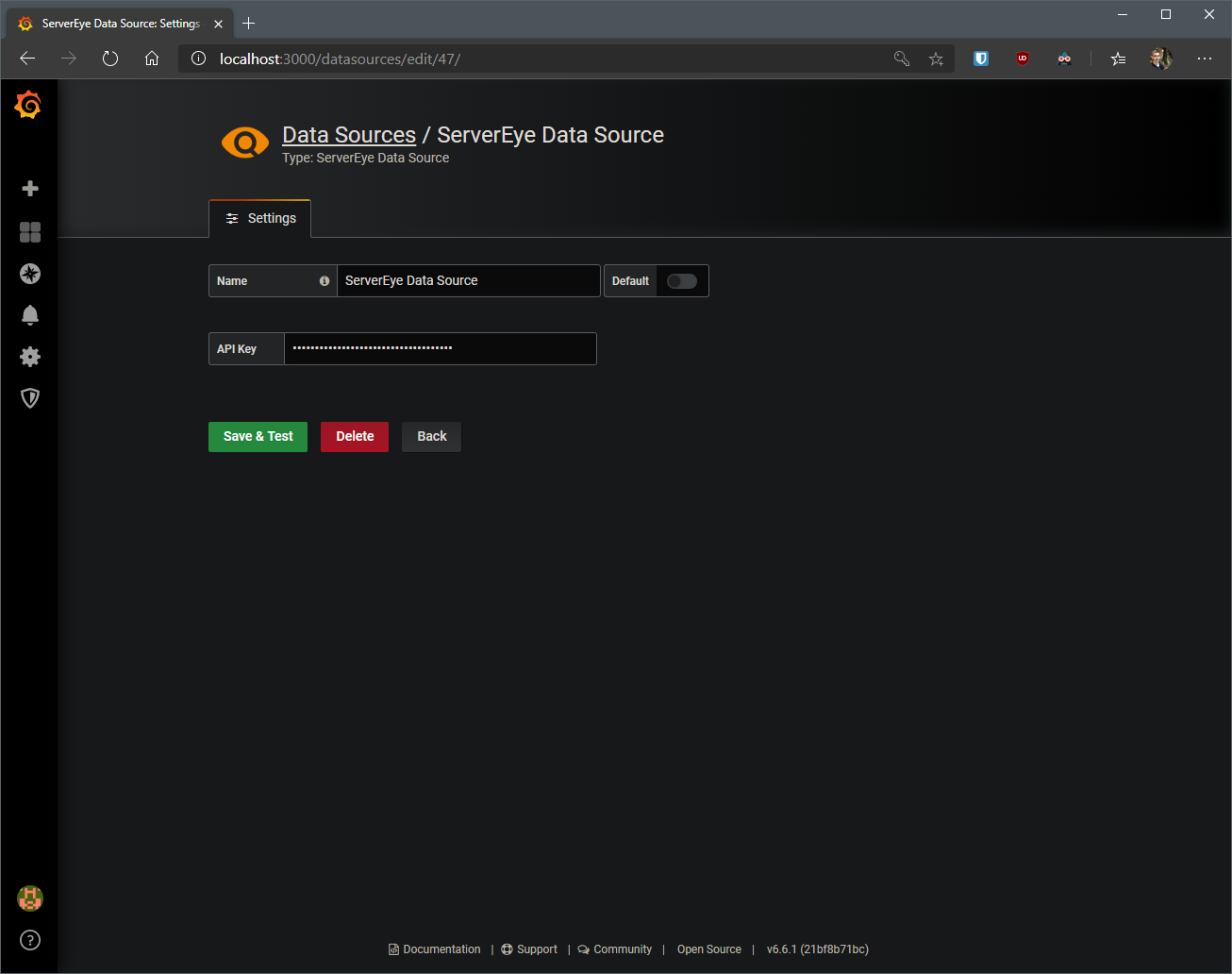Viewport: 1232px width, 974px height.
Task: Close the ServerEye Data Source browser tab
Action: [218, 24]
